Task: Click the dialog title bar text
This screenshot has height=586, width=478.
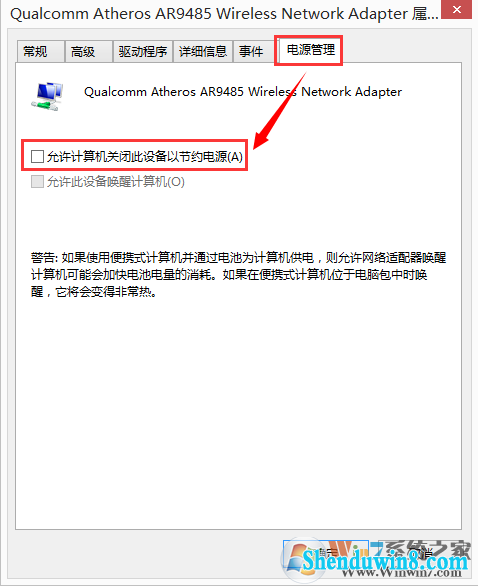Action: 224,14
